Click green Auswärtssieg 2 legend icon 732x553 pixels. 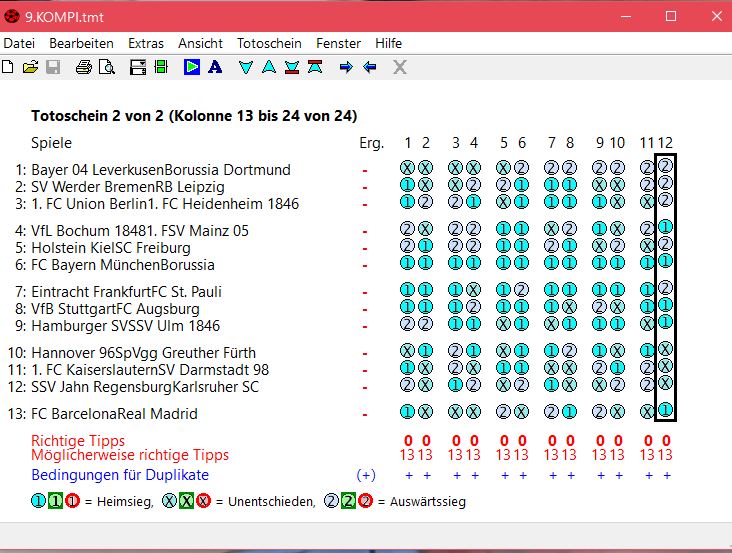point(348,501)
